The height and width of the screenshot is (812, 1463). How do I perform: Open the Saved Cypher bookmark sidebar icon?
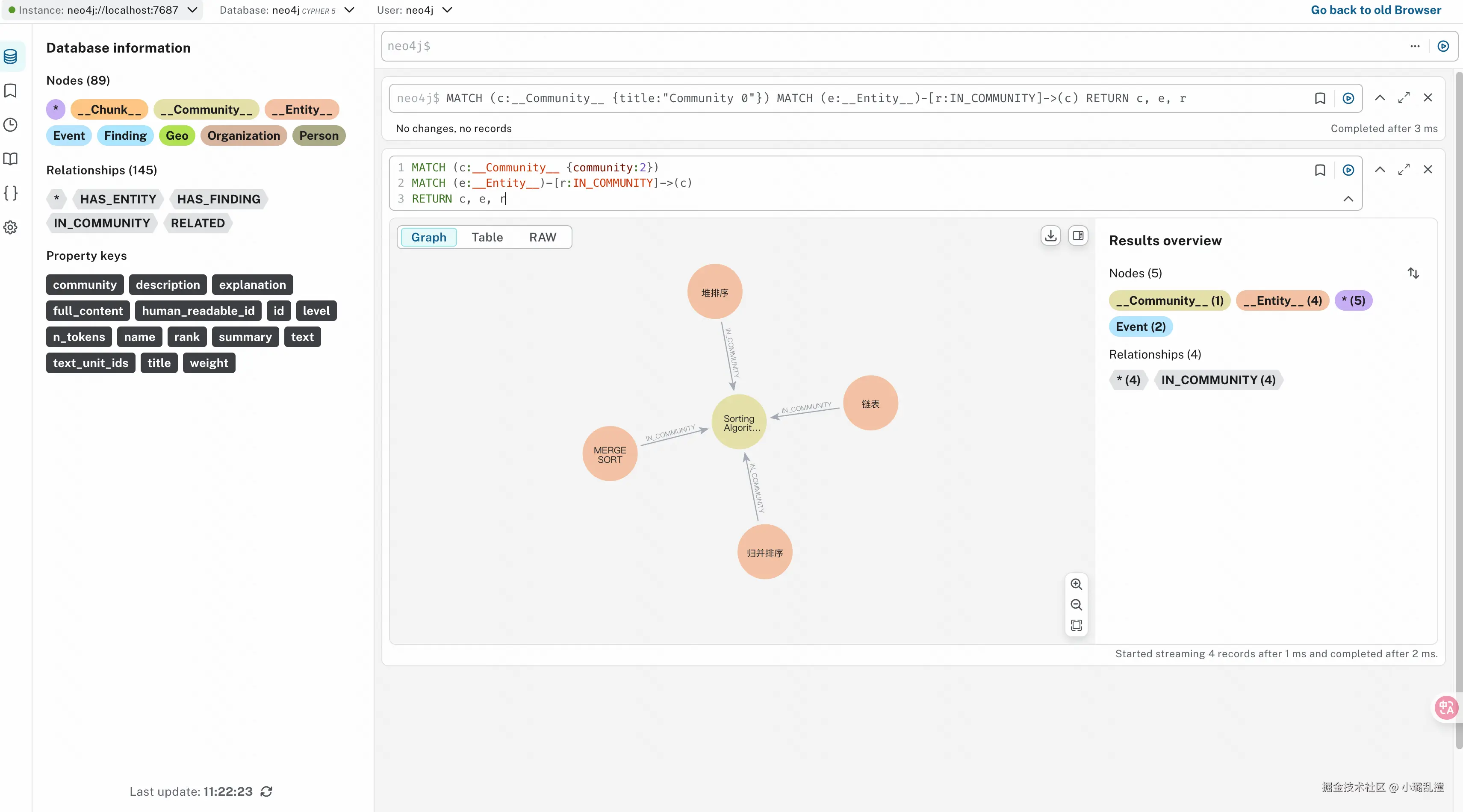tap(11, 91)
